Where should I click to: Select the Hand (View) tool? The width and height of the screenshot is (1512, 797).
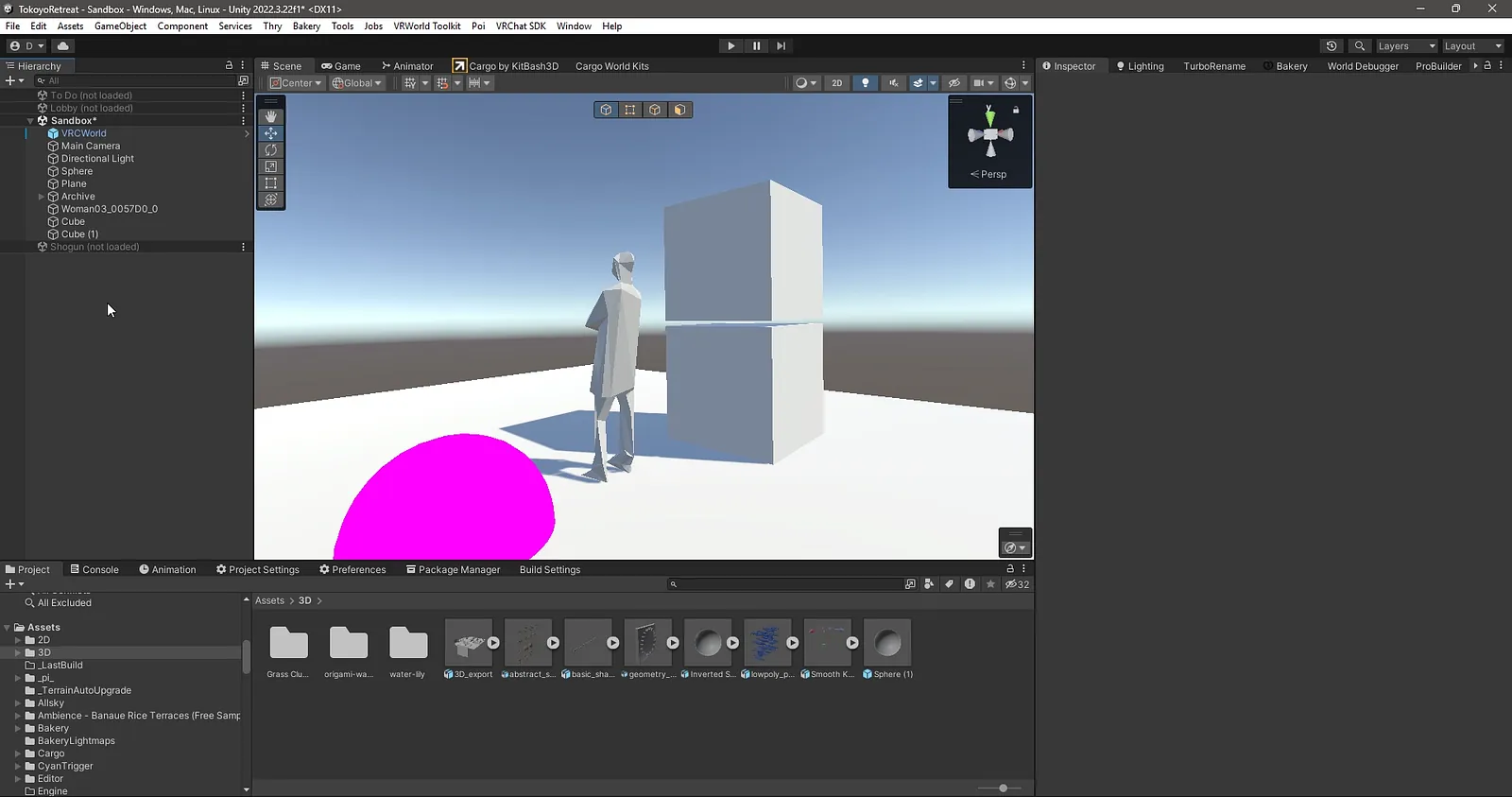pos(271,116)
